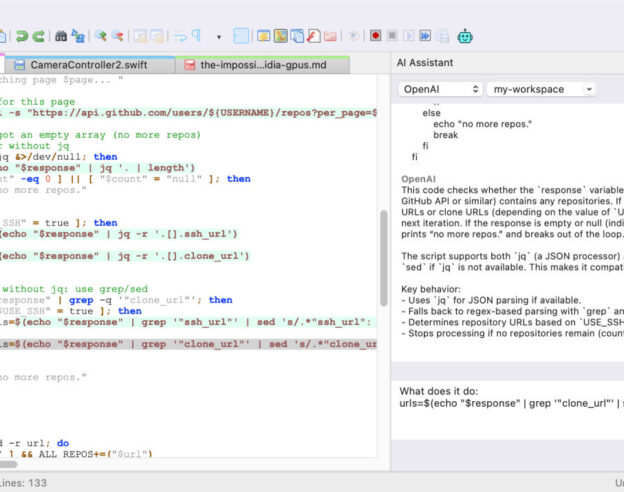This screenshot has height=492, width=624.
Task: Click the "break" line in assistant code
Action: click(445, 135)
